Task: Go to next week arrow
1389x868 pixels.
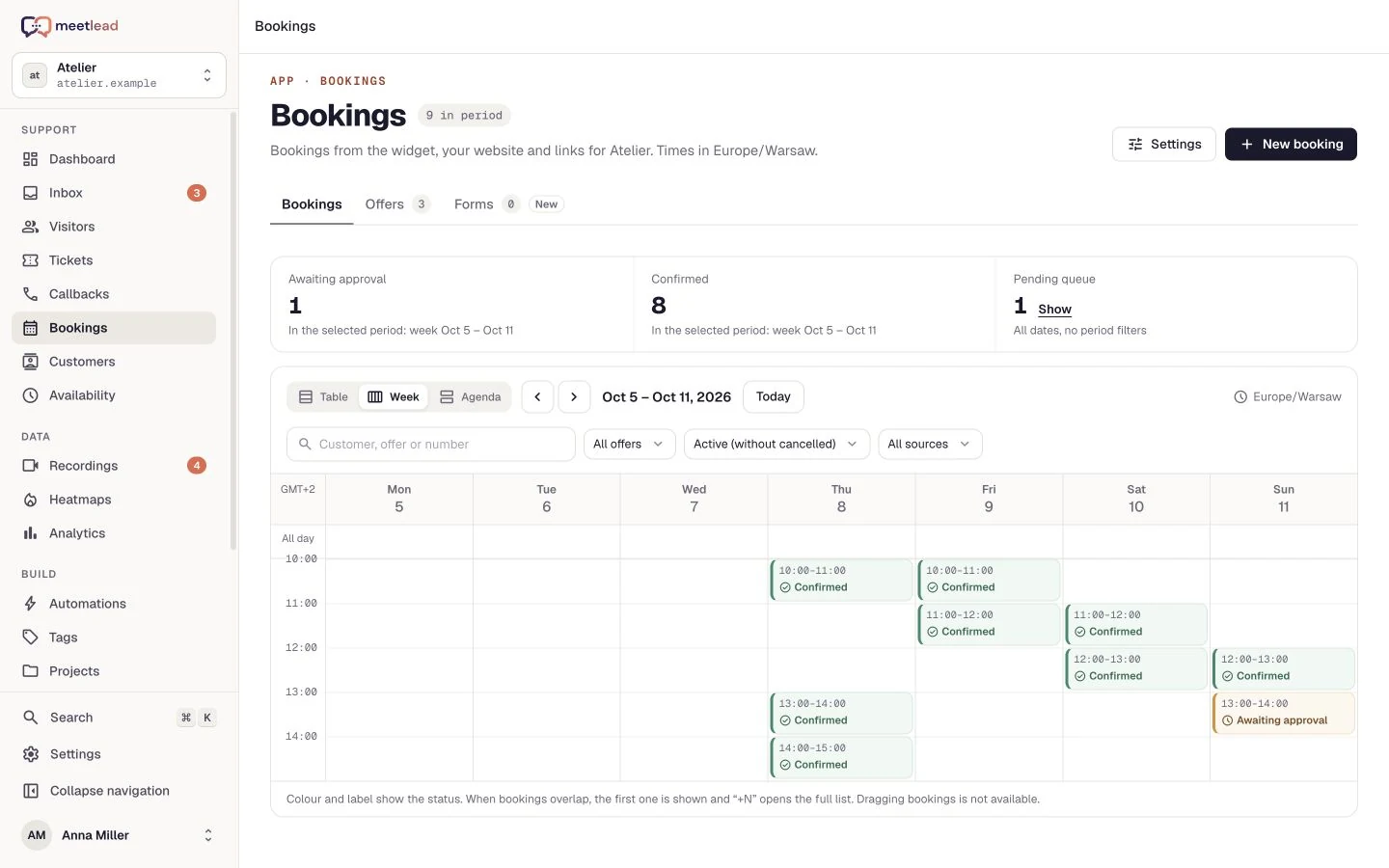Action: 574,396
